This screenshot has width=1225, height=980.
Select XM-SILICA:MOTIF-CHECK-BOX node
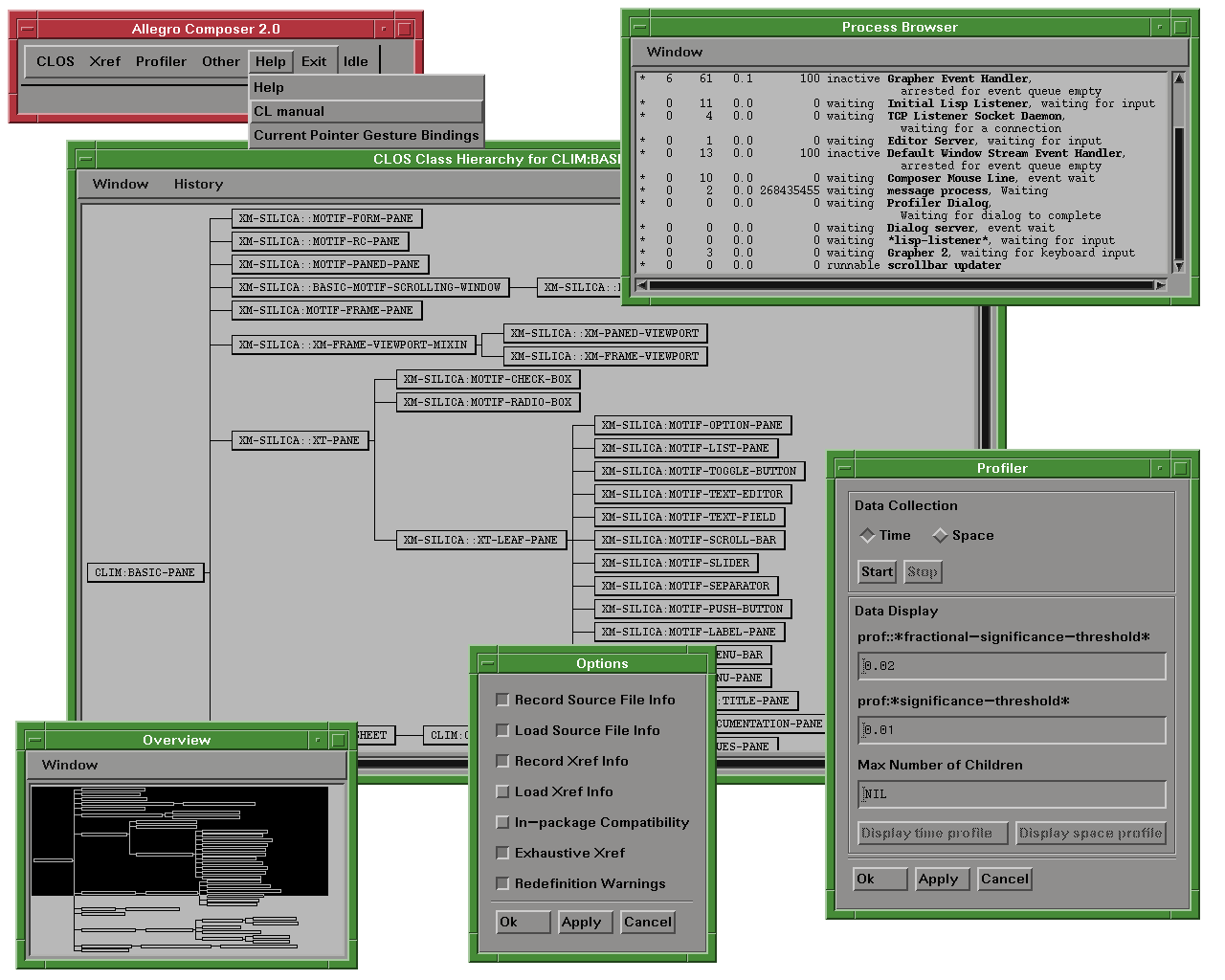[488, 379]
